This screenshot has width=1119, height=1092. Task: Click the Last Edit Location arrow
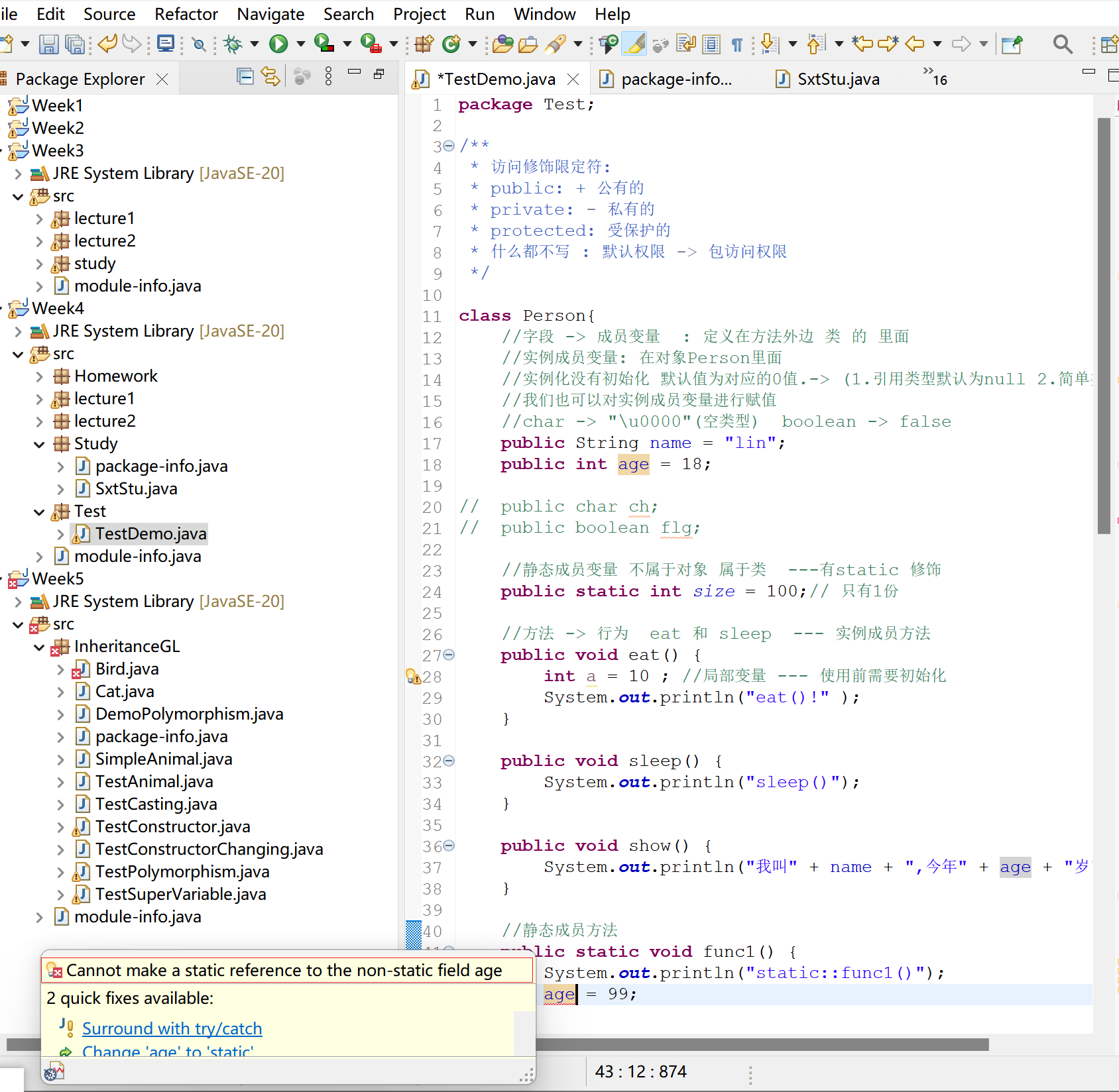[862, 44]
